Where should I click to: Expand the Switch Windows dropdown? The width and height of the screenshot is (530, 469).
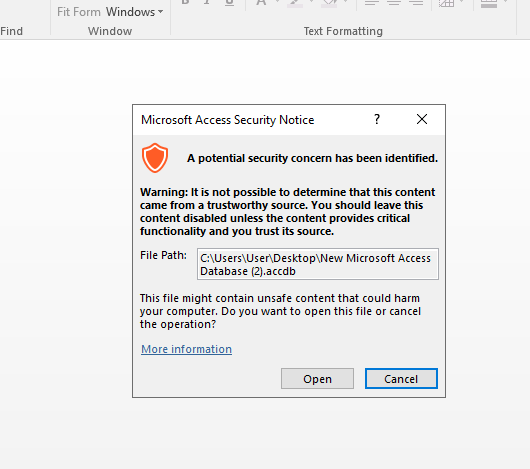[x=135, y=12]
